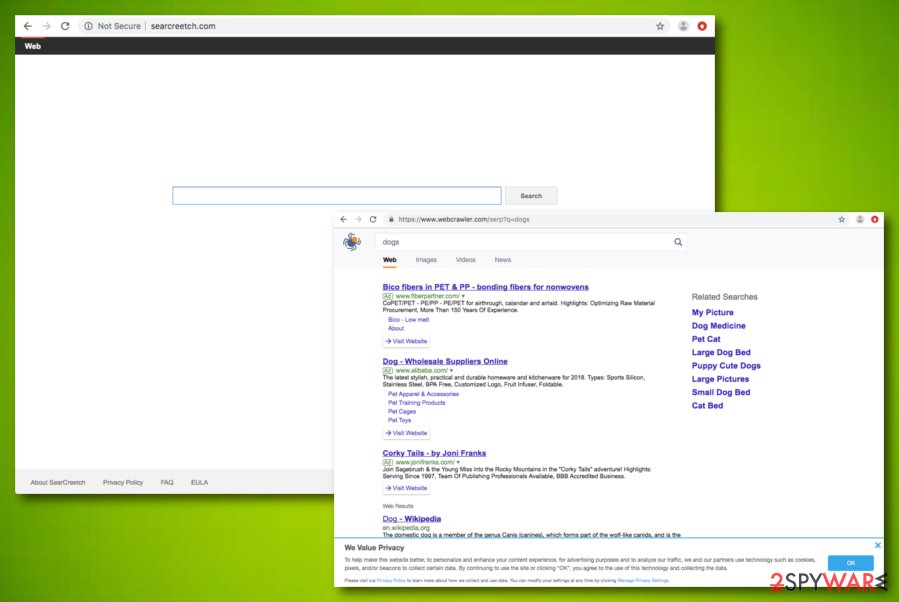The width and height of the screenshot is (899, 602).
Task: Open en.wikipedia.org green URL text
Action: coord(406,527)
